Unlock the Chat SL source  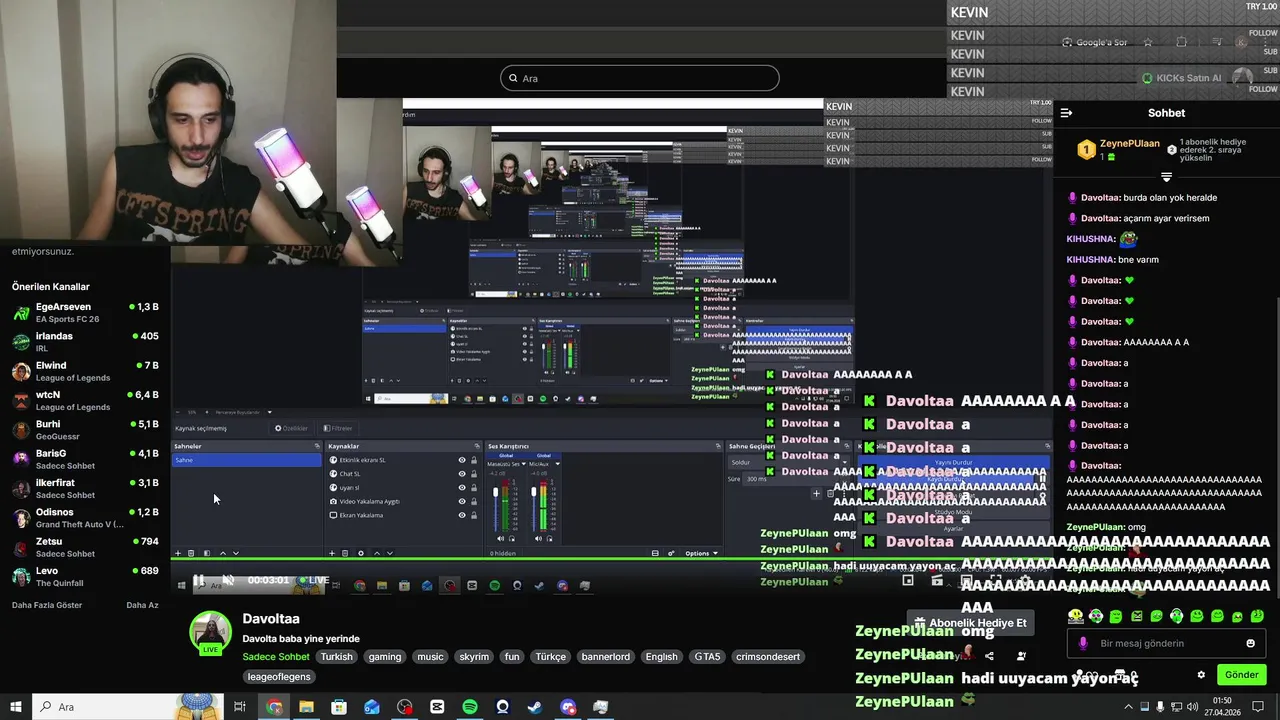coord(474,474)
